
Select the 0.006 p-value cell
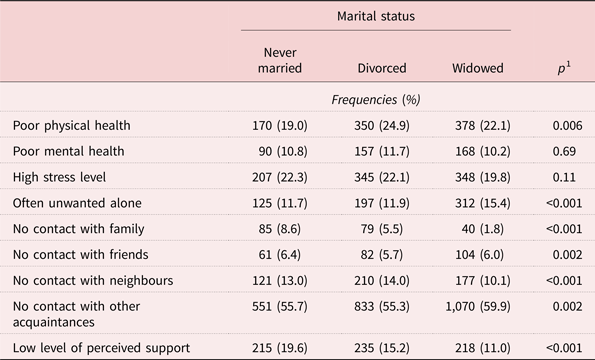tap(567, 126)
